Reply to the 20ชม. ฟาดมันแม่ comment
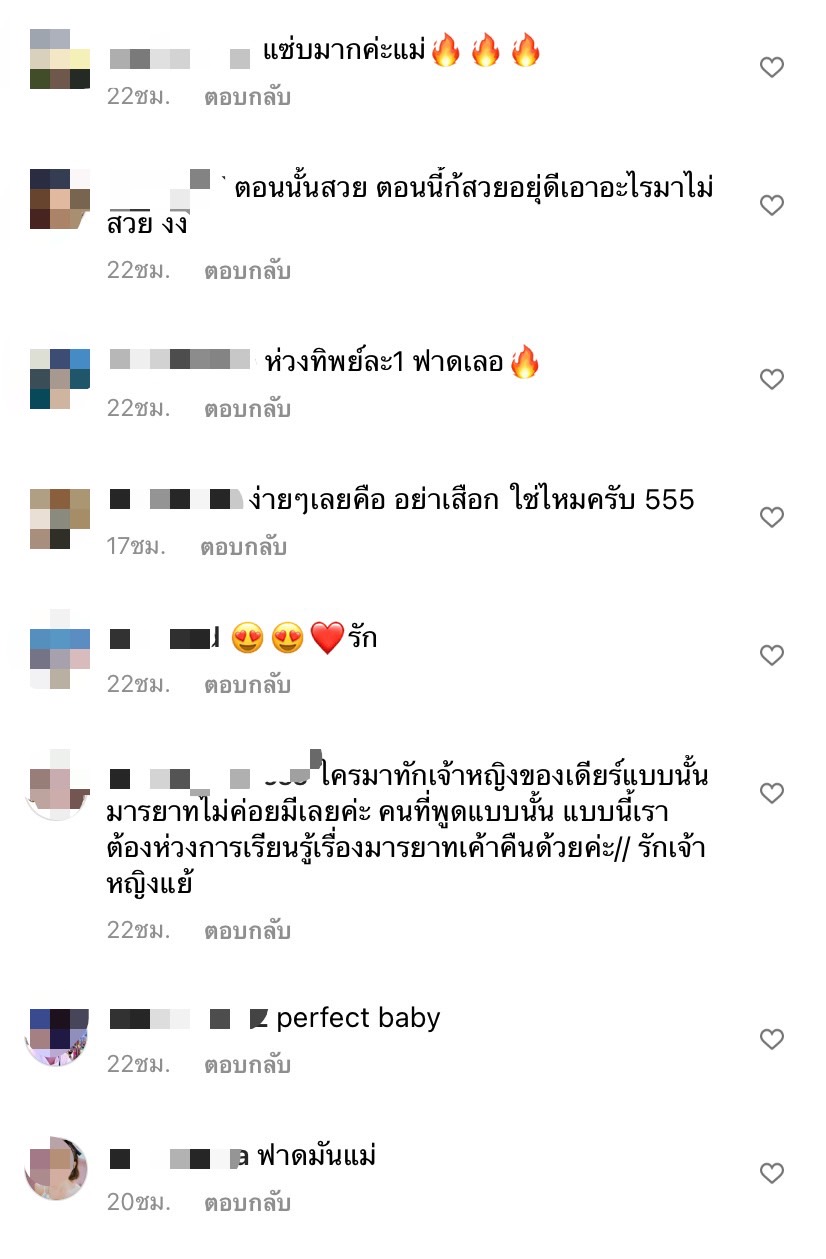The image size is (826, 1259). pyautogui.click(x=247, y=1203)
